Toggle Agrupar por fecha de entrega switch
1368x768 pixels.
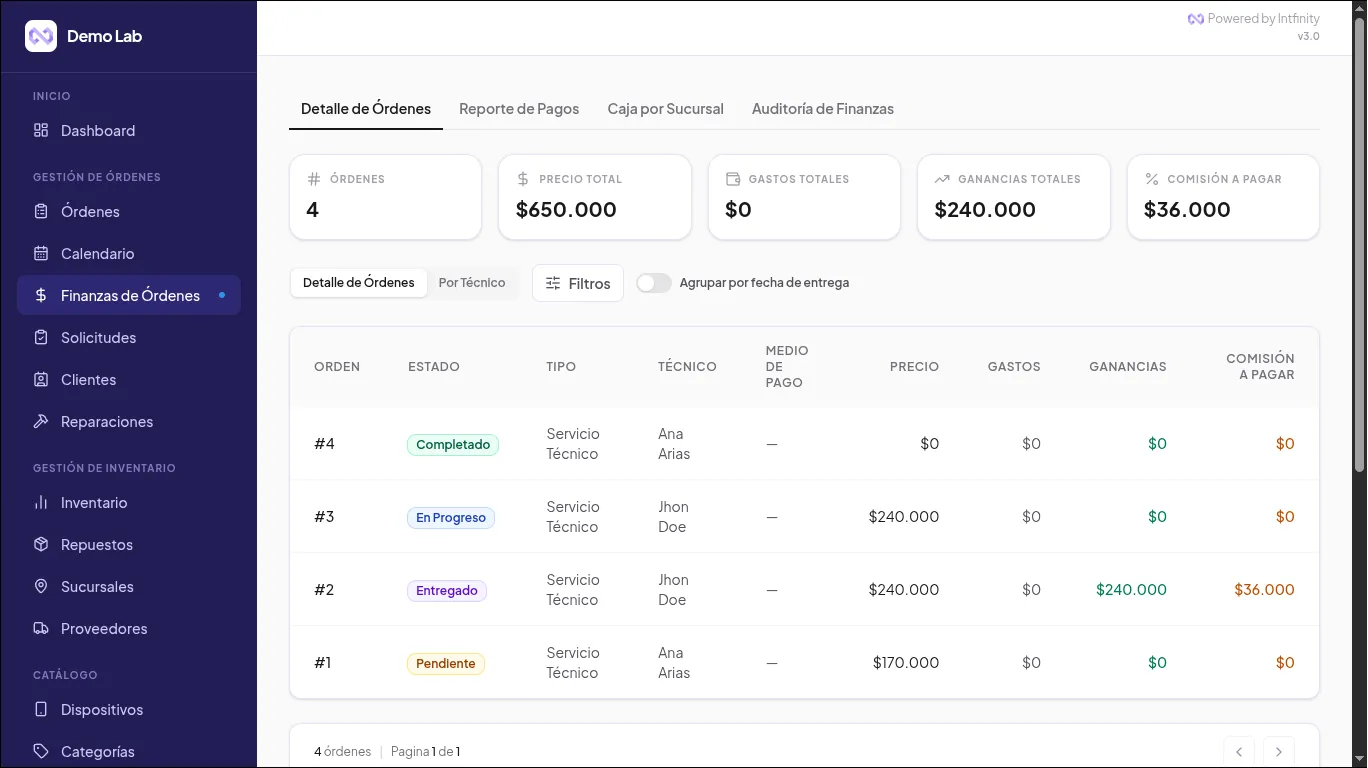tap(654, 283)
